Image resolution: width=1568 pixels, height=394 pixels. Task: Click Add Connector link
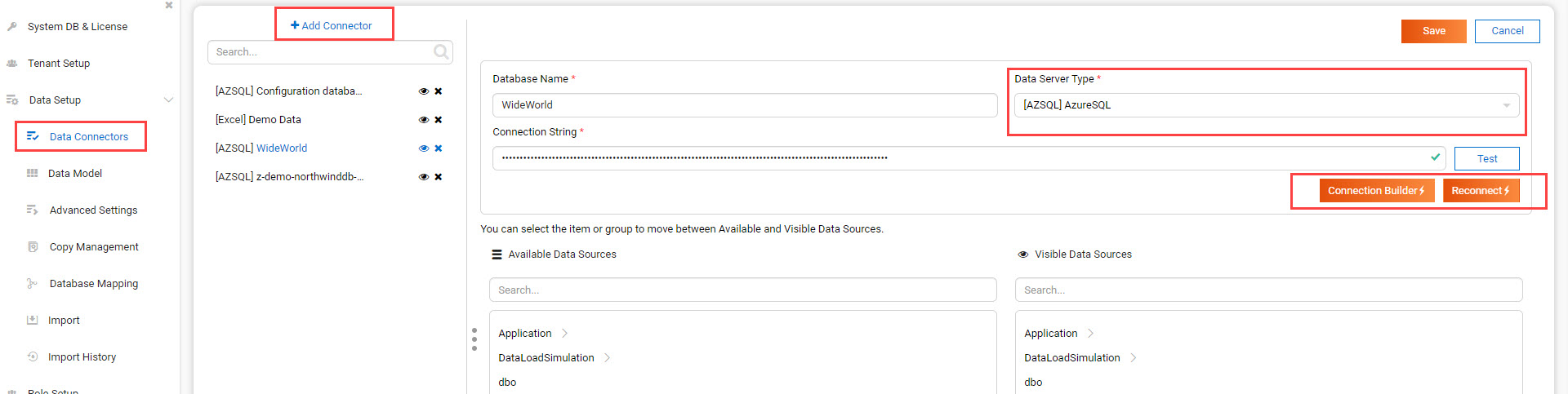coord(332,25)
